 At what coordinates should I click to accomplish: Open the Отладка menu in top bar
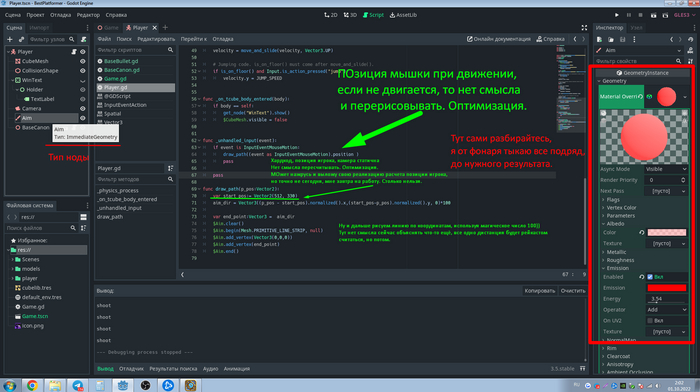click(x=60, y=15)
